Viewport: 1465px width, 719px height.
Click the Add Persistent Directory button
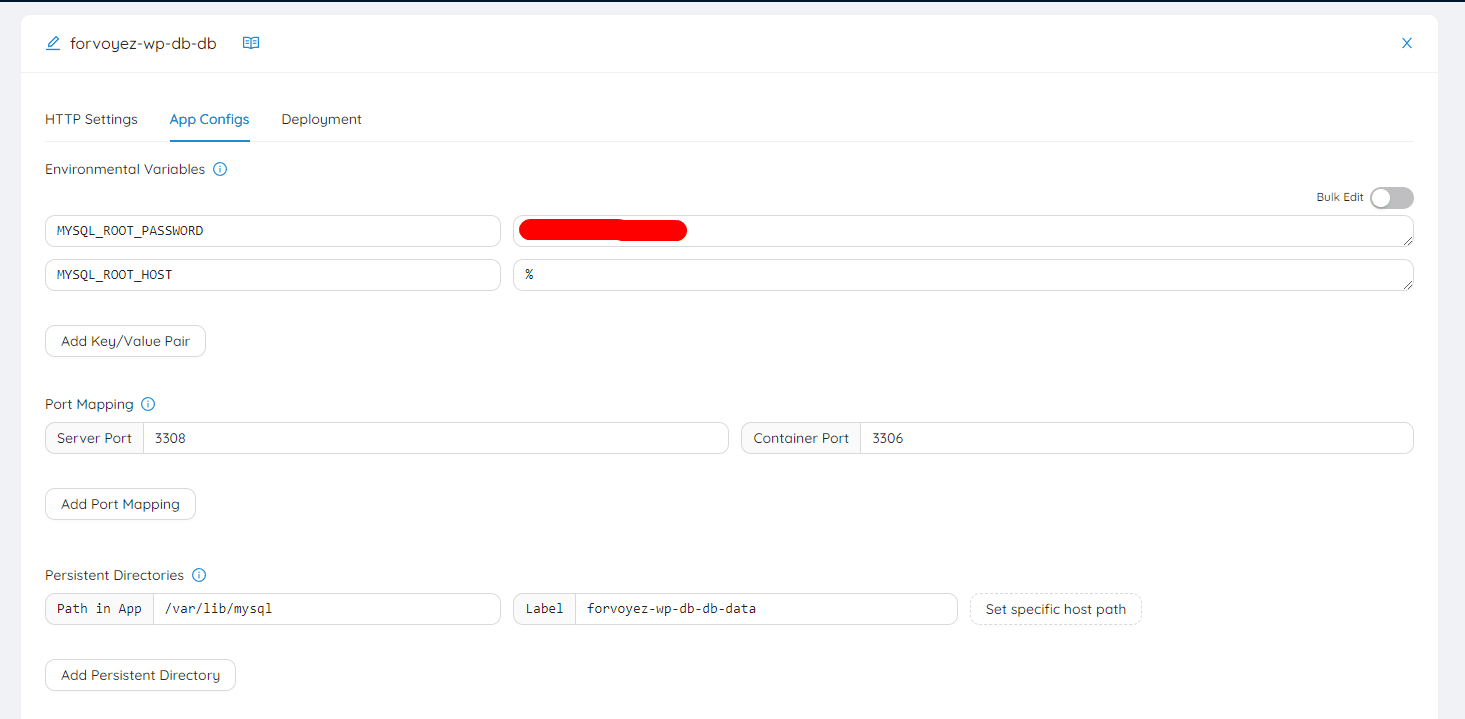[140, 675]
